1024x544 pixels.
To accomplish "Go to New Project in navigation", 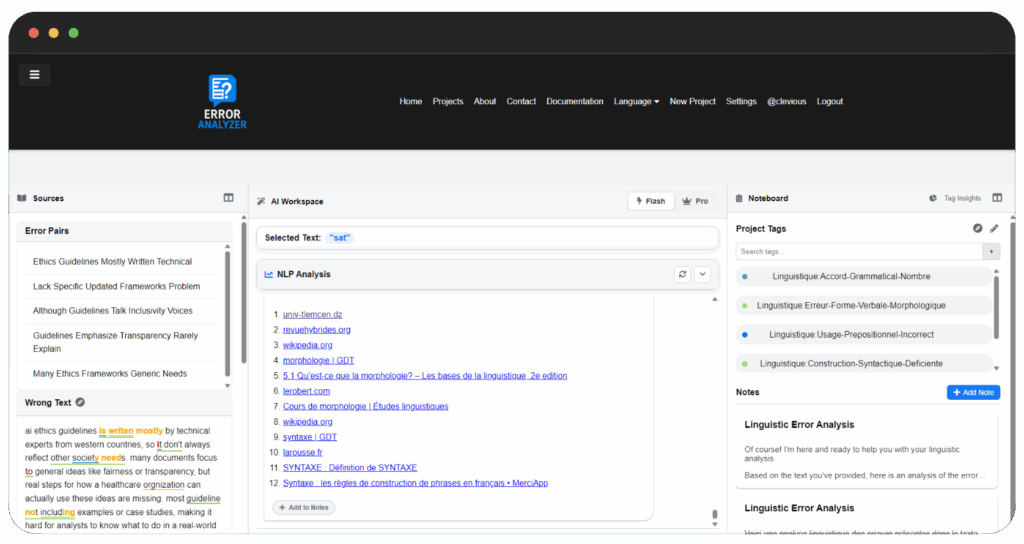I will [692, 102].
